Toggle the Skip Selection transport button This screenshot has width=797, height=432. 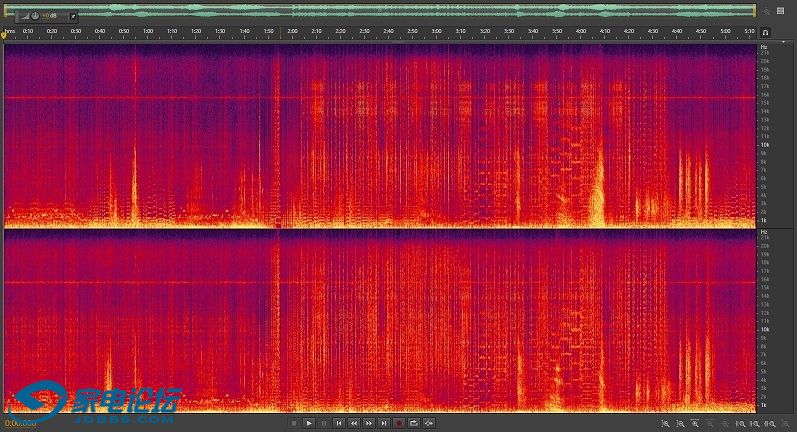429,423
